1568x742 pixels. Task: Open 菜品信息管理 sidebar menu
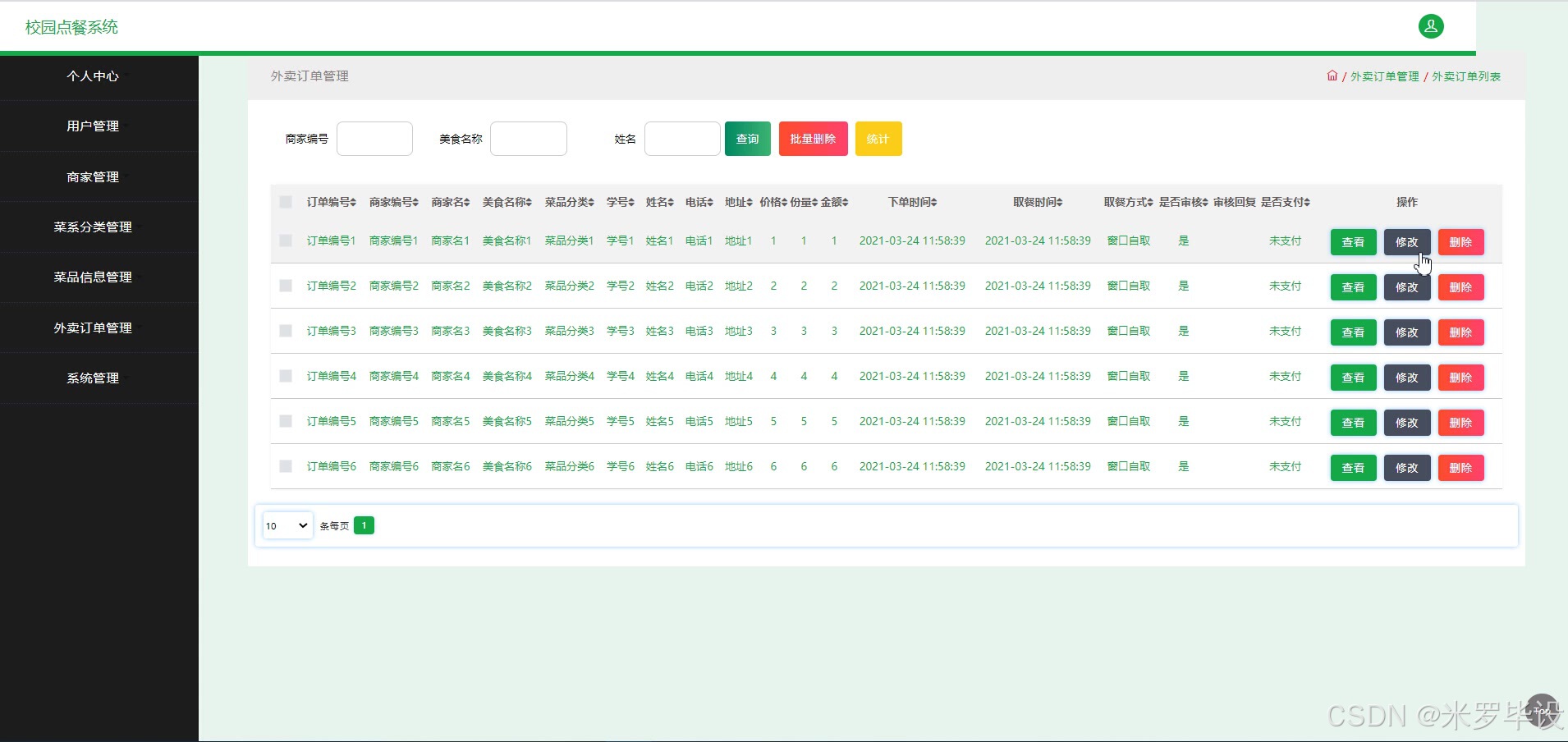coord(93,277)
